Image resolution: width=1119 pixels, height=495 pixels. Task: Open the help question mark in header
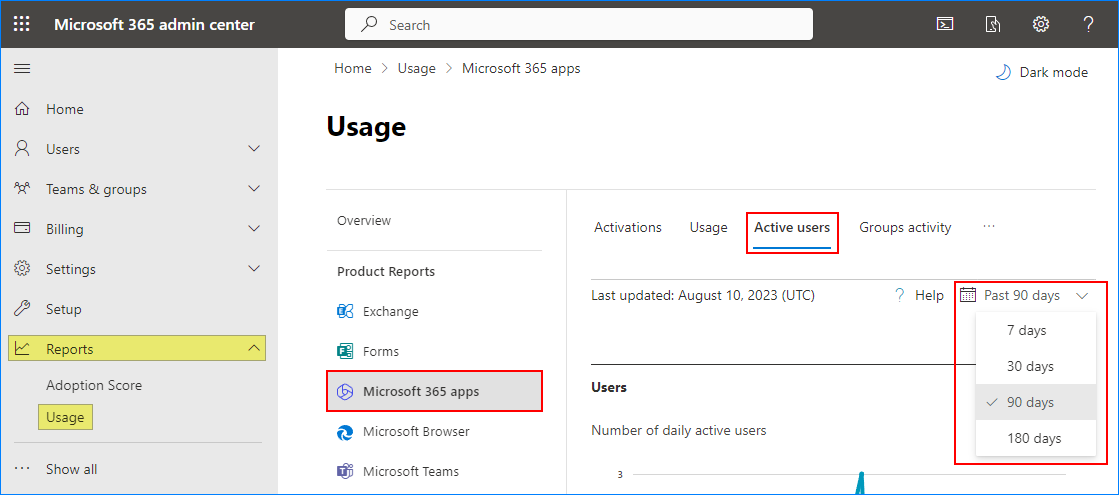[1088, 24]
